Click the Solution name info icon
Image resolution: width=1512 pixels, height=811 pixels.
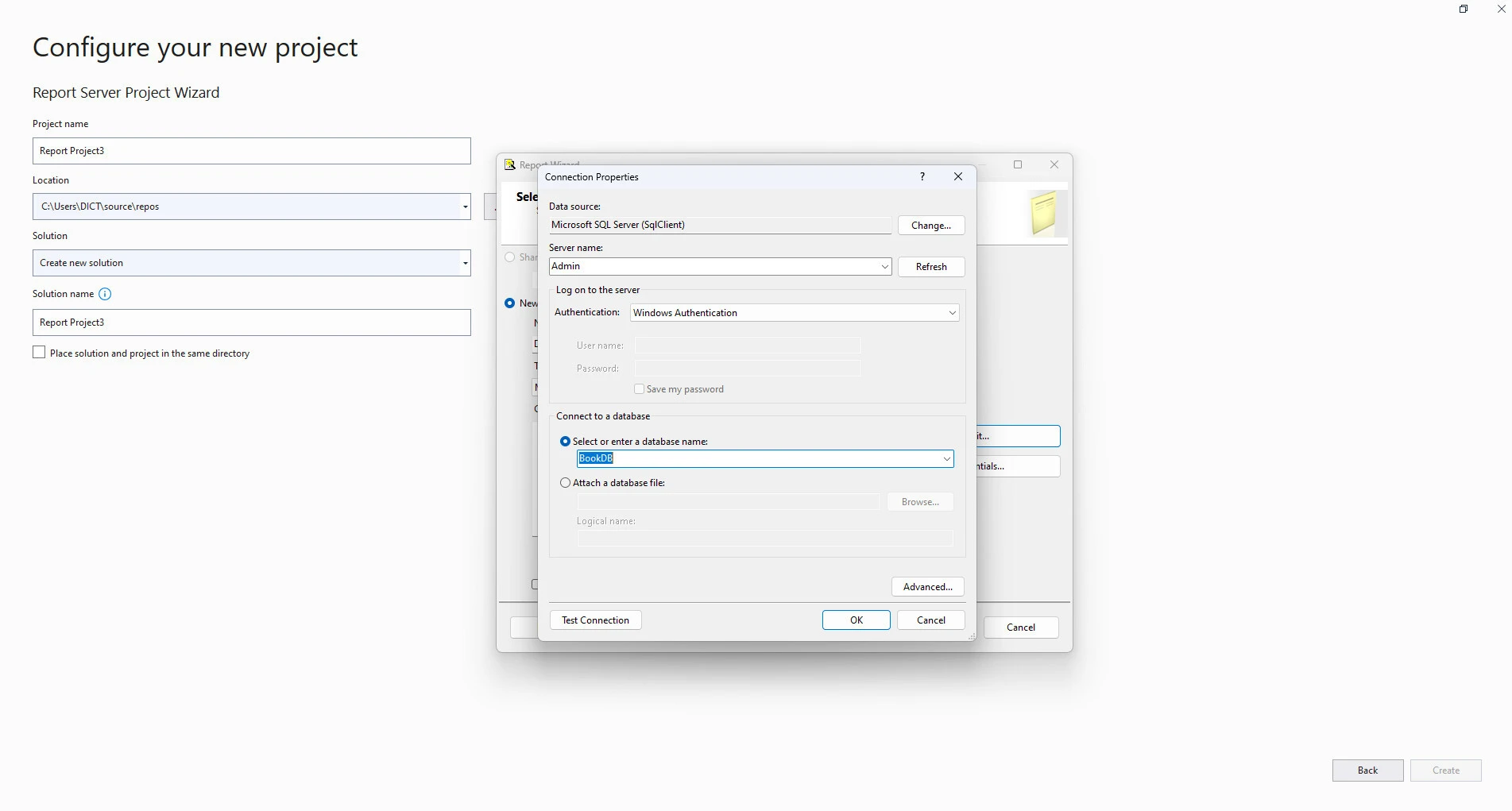(105, 294)
